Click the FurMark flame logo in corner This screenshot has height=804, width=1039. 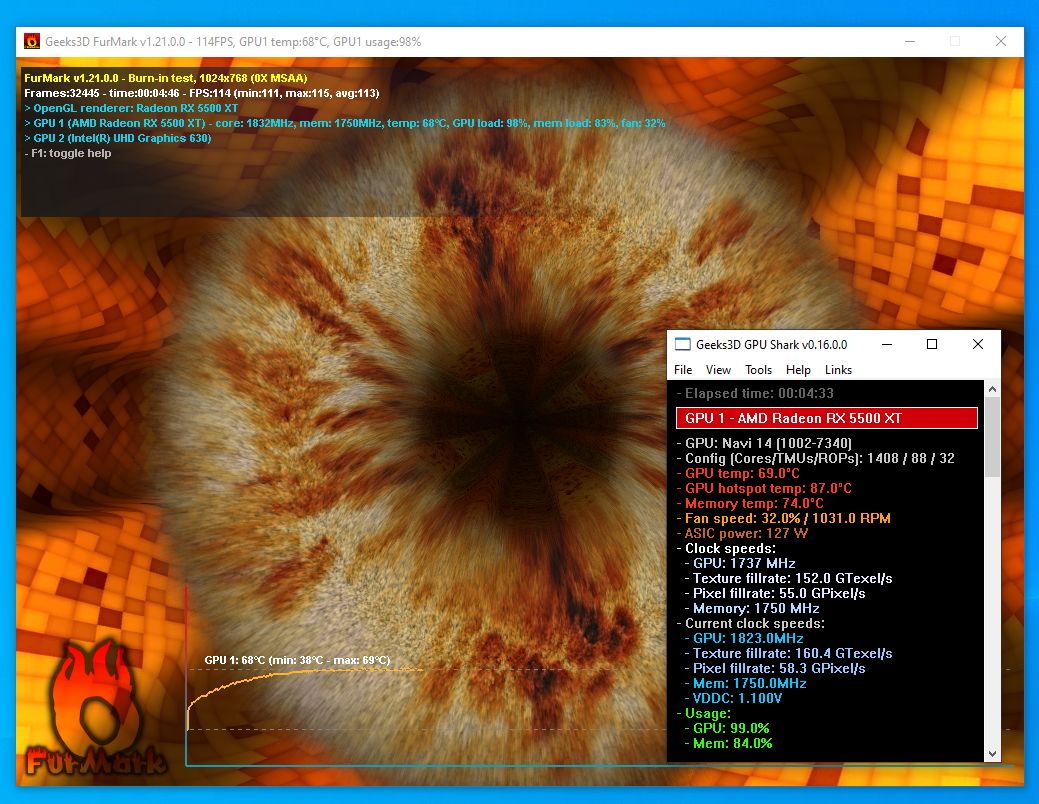pyautogui.click(x=95, y=708)
